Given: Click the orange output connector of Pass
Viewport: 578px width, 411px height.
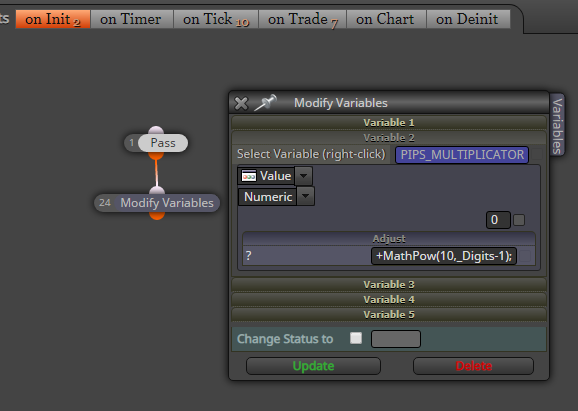Looking at the screenshot, I should tap(156, 156).
